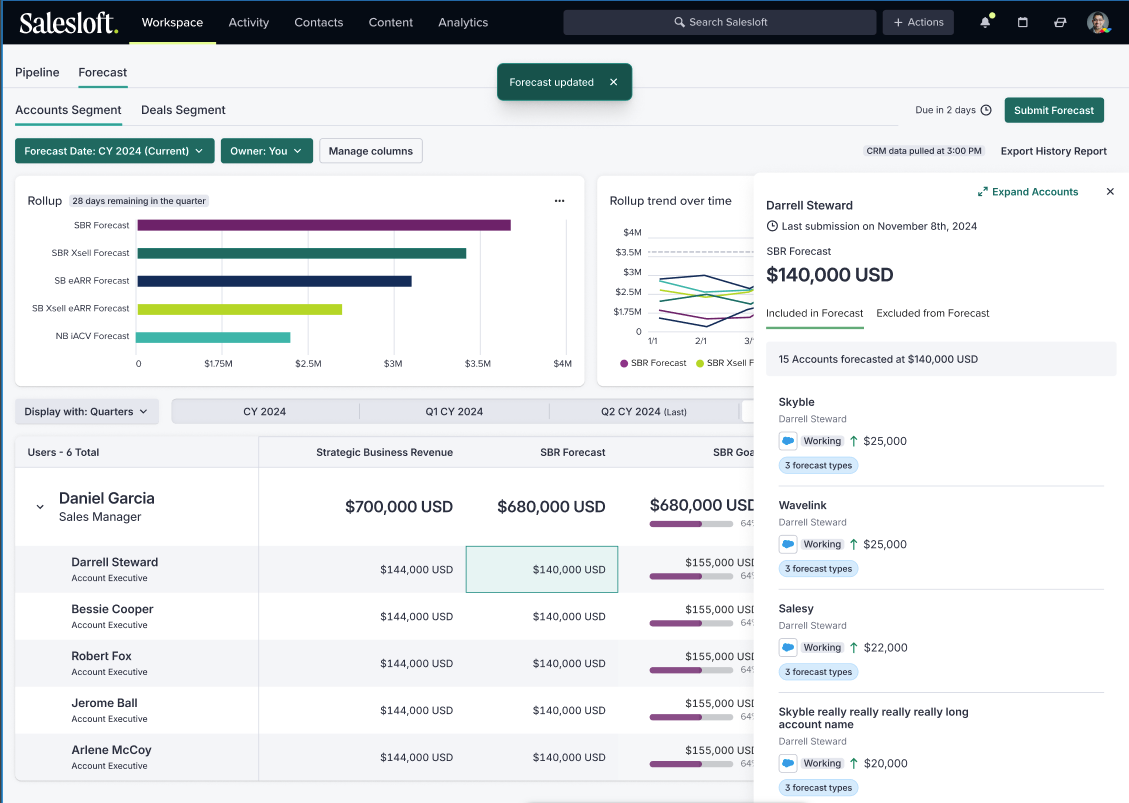Switch to the Pipeline tab
The width and height of the screenshot is (1129, 803).
[37, 72]
